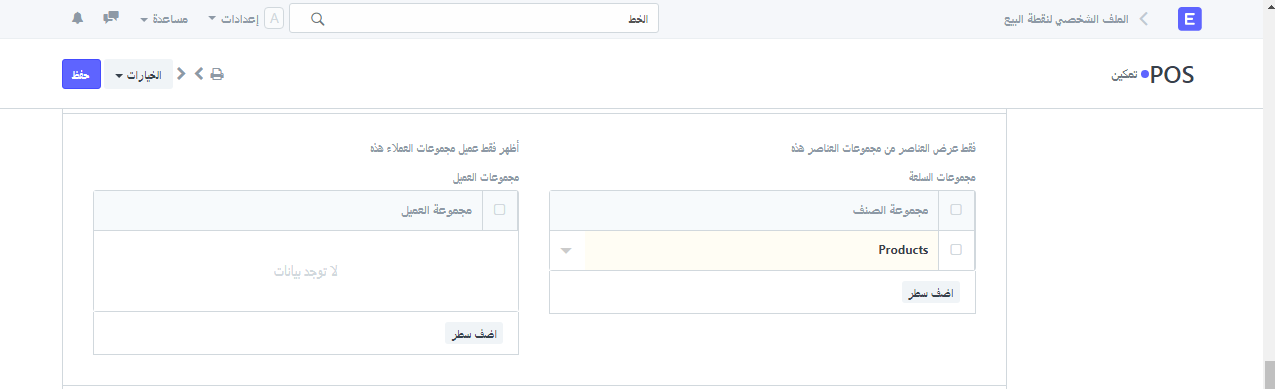Go to previous document with left arrow
1275x389 pixels.
tap(182, 74)
